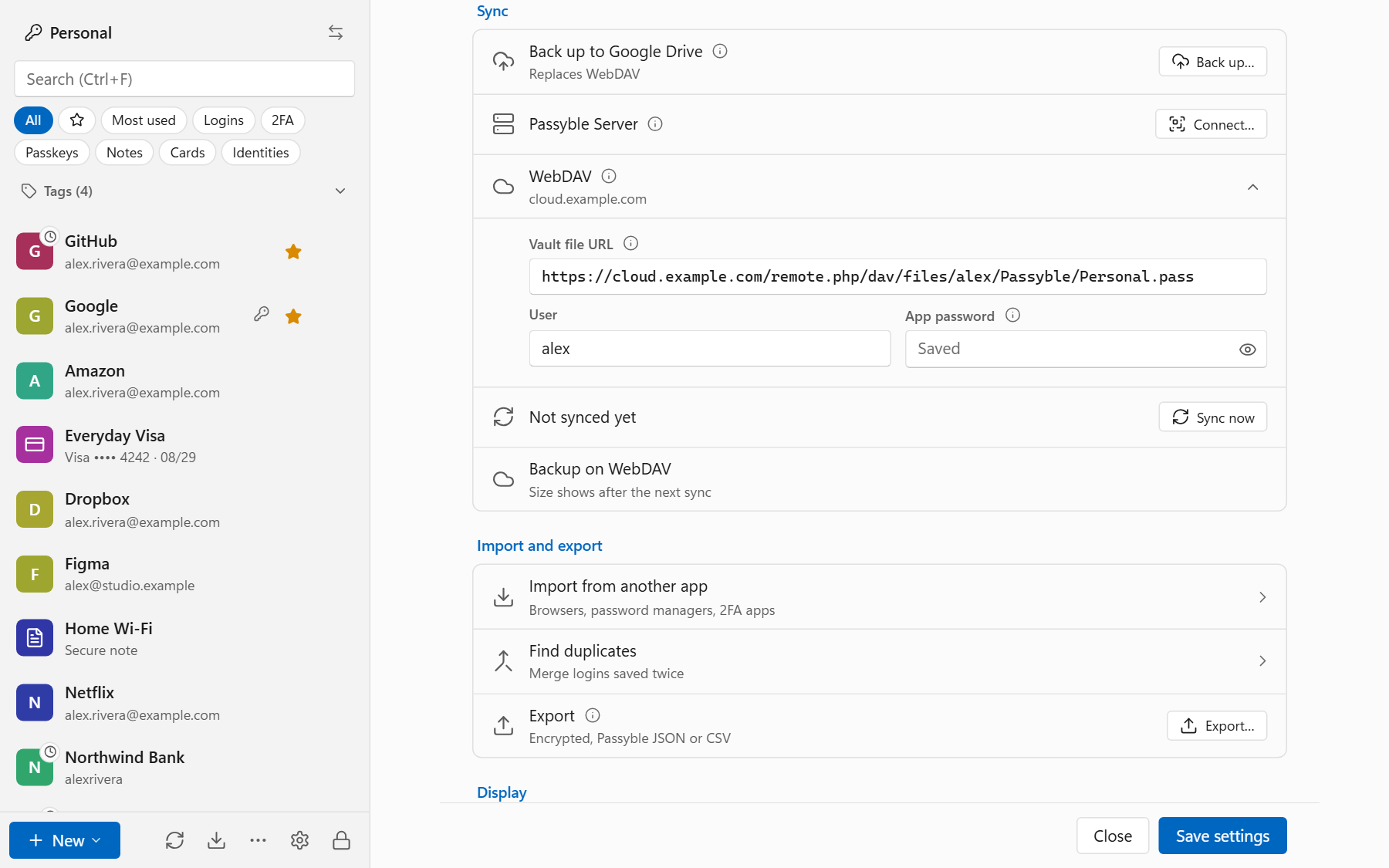
Task: Select the Identities filter
Action: pyautogui.click(x=261, y=153)
